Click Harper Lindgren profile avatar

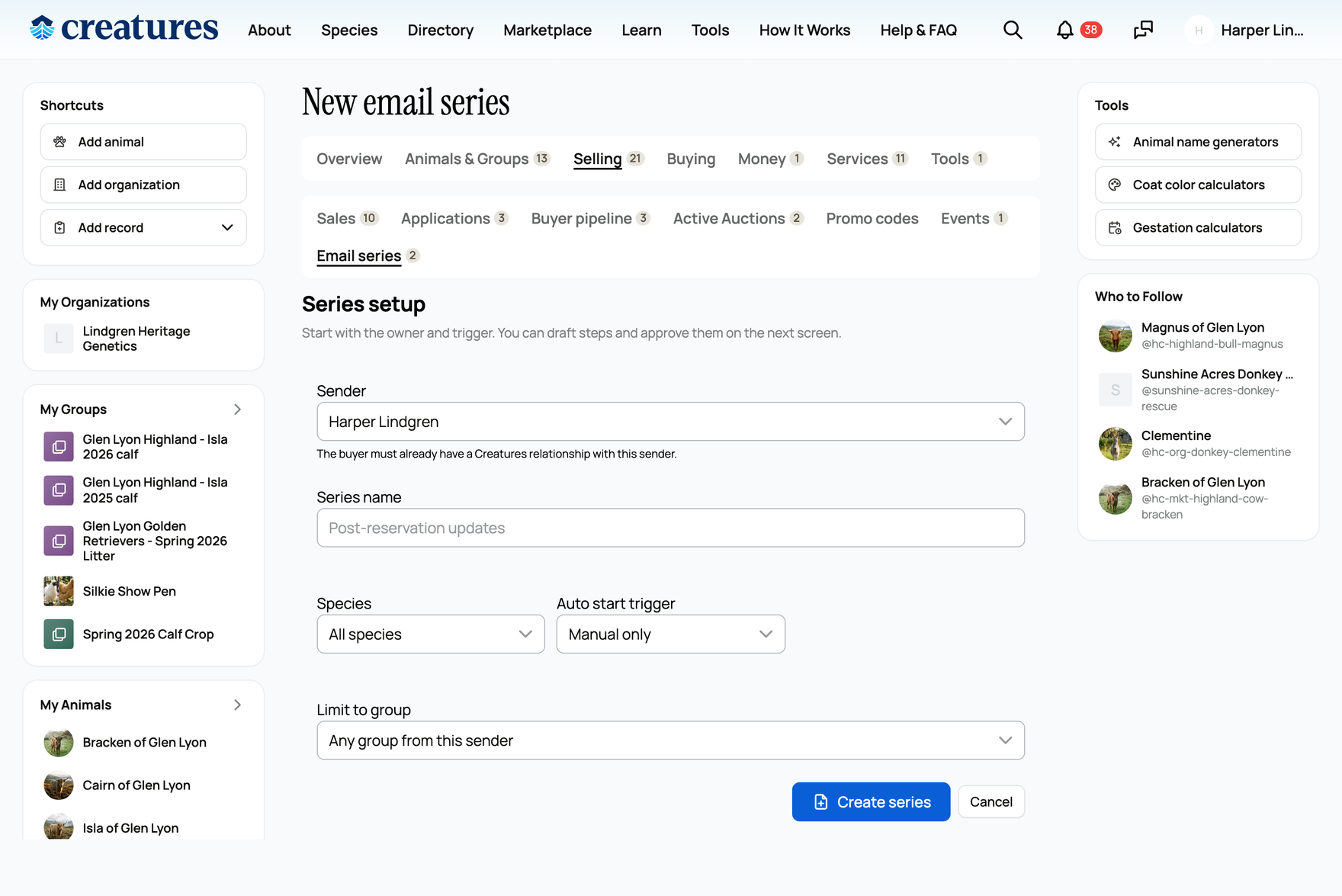point(1199,30)
